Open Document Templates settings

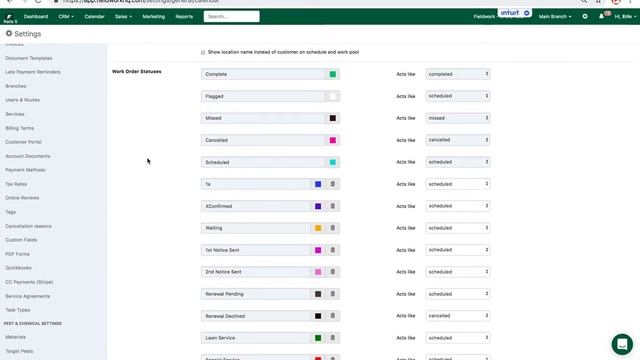29,58
